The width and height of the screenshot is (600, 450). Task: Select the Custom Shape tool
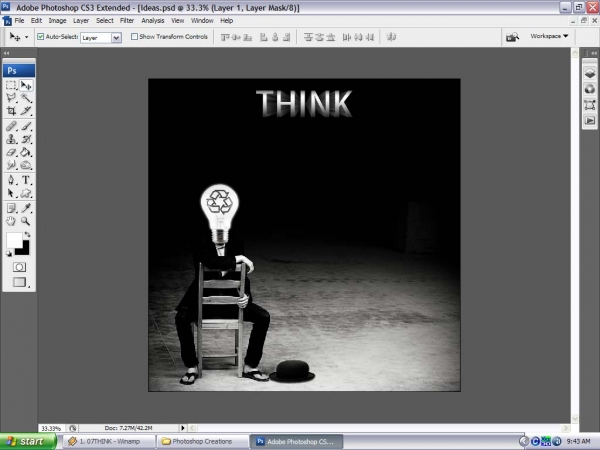tap(26, 193)
